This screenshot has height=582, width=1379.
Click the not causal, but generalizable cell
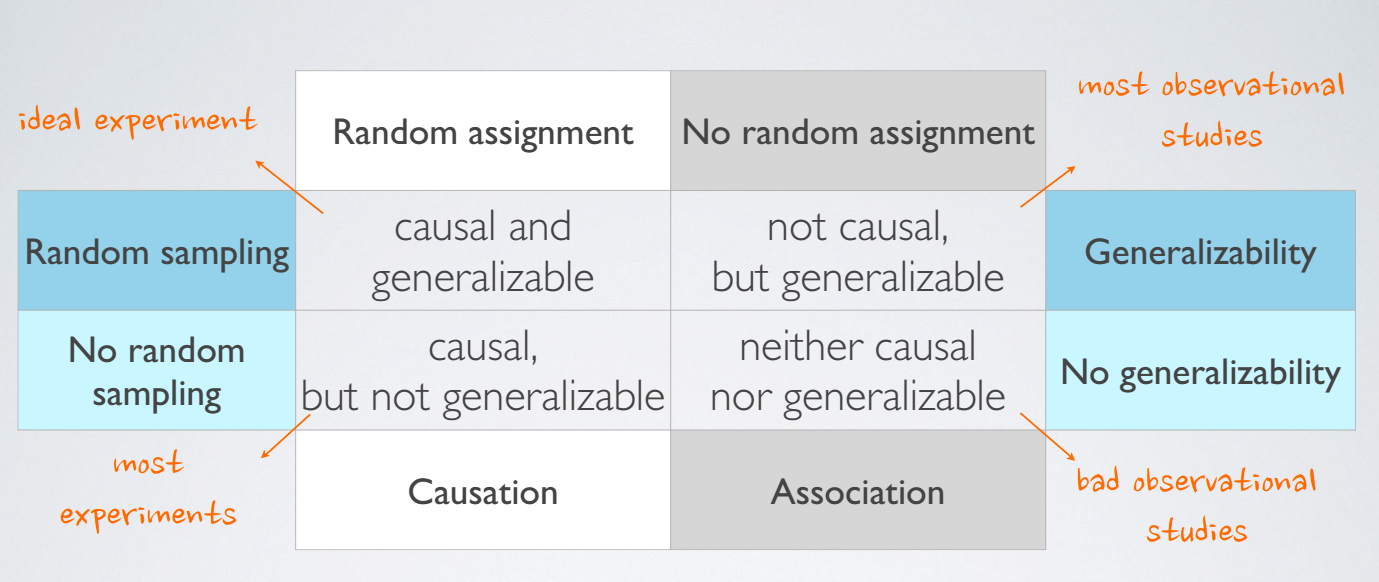(858, 251)
